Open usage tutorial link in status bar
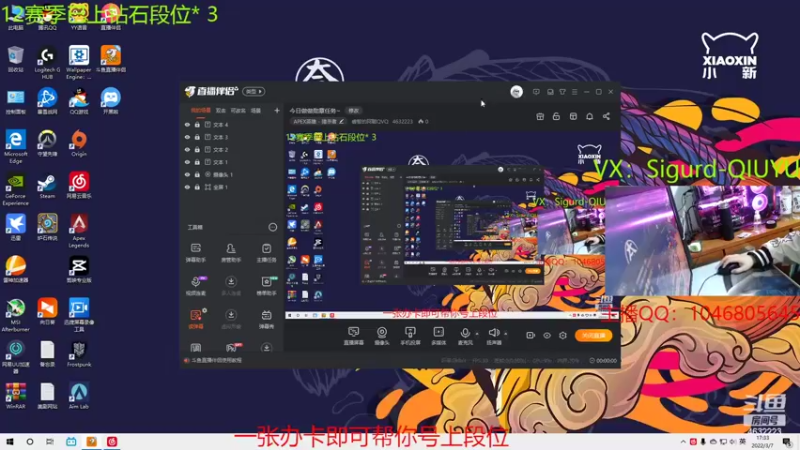 [x=213, y=360]
